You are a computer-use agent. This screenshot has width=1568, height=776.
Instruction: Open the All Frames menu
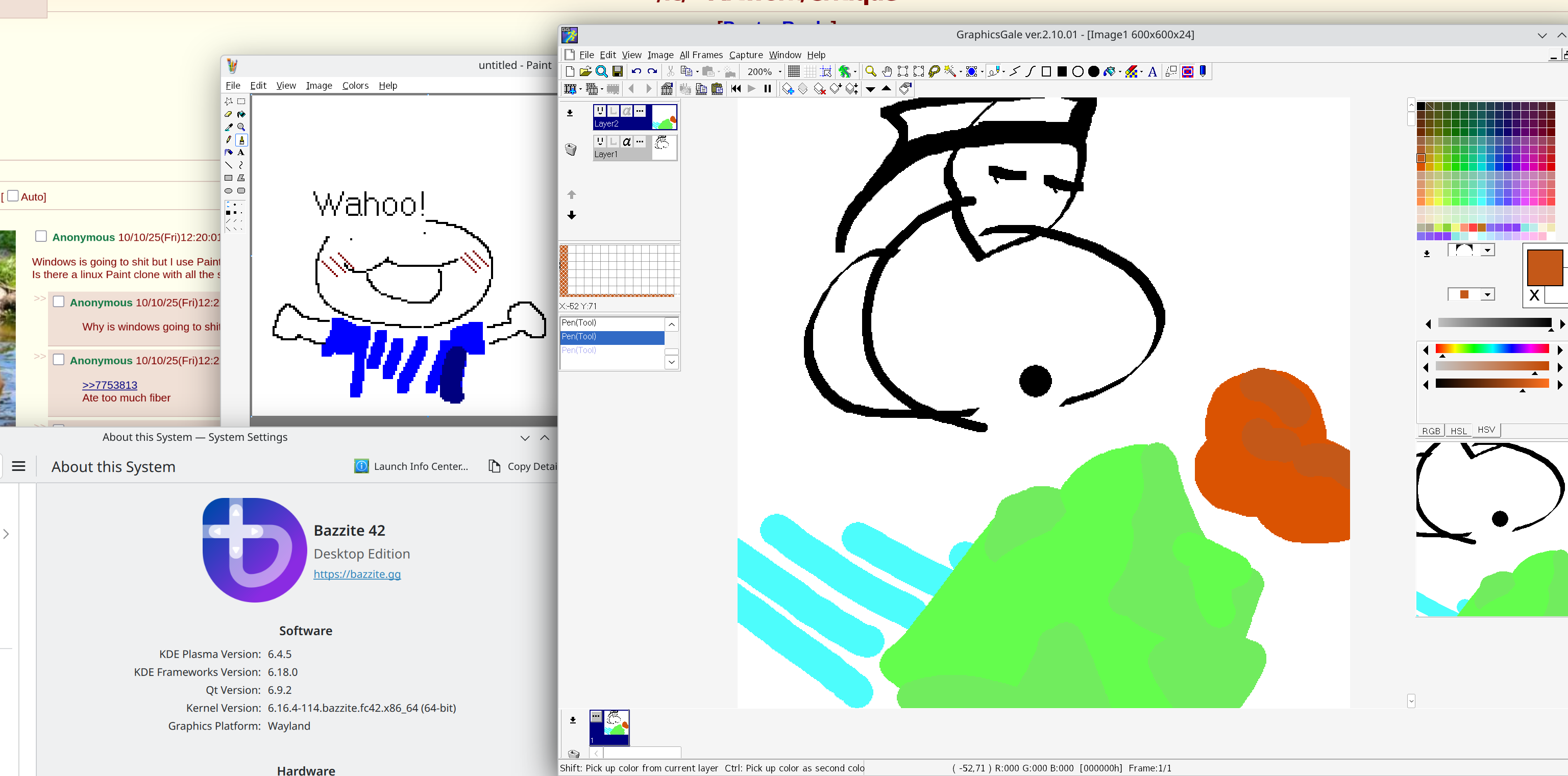pos(701,55)
